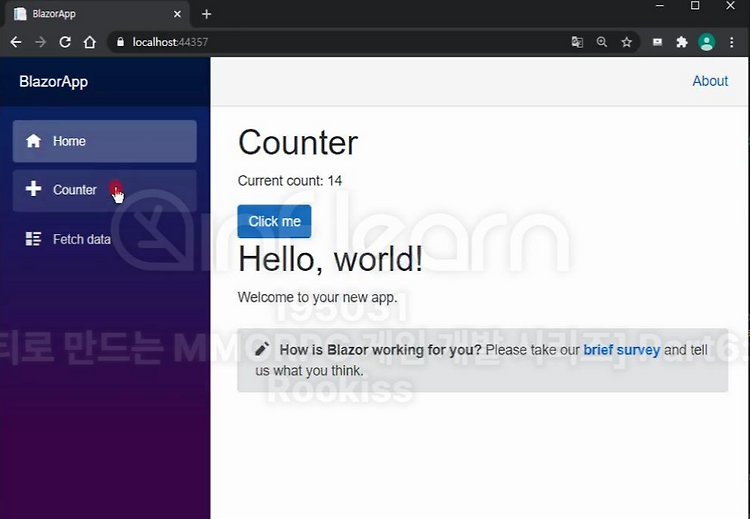Click the BlazorApp brand title
Viewport: 750px width, 519px height.
[54, 82]
